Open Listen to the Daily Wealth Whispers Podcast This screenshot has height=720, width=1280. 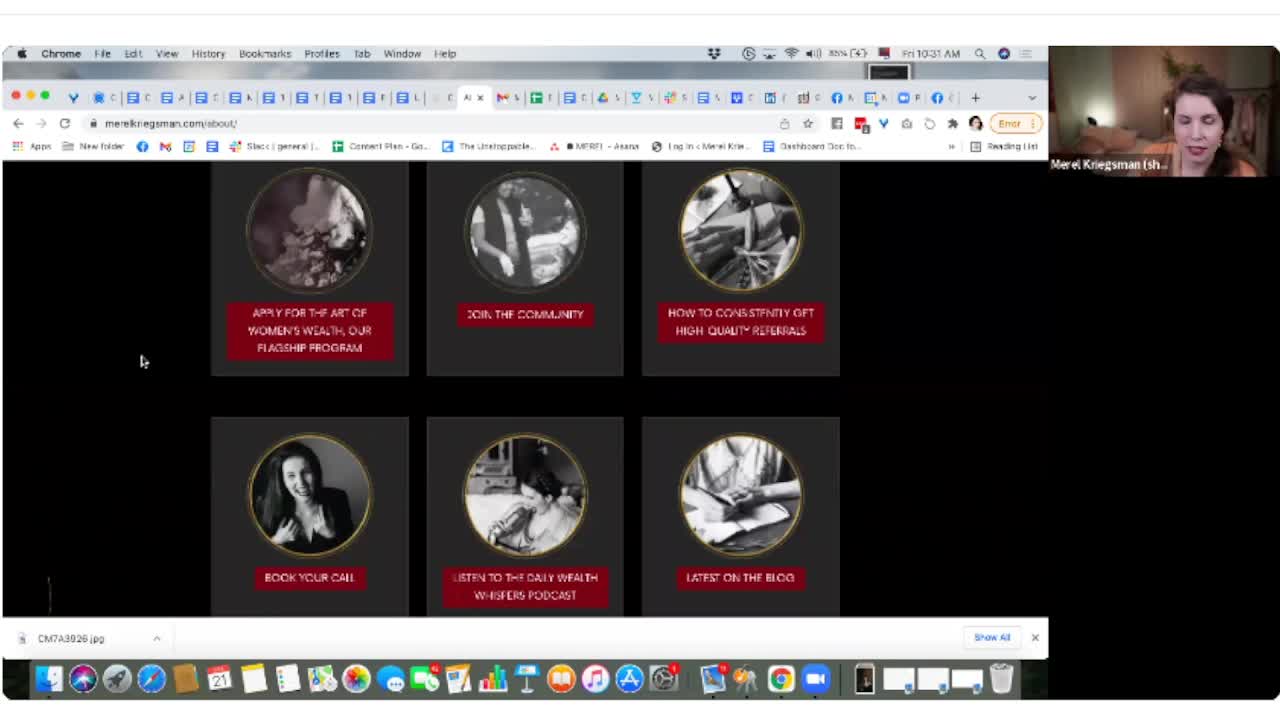(525, 586)
